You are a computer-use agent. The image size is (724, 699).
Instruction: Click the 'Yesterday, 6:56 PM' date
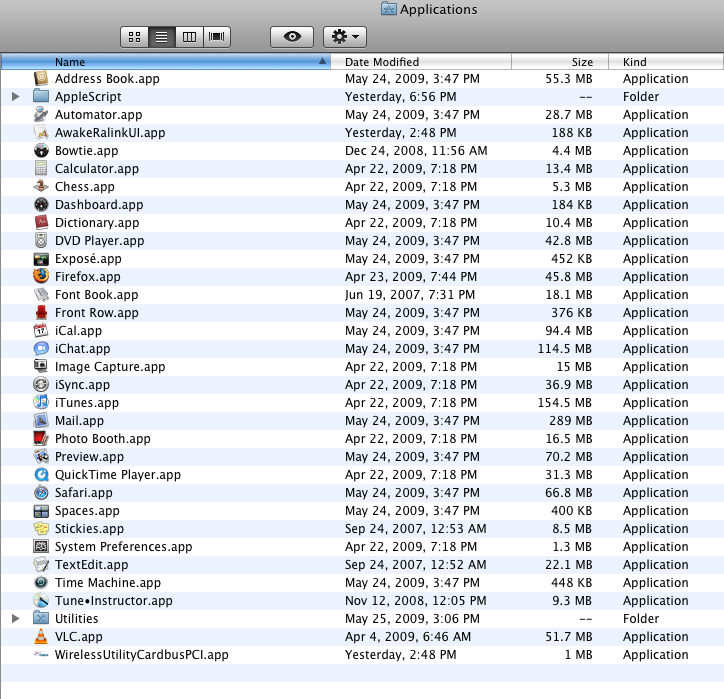coord(401,97)
